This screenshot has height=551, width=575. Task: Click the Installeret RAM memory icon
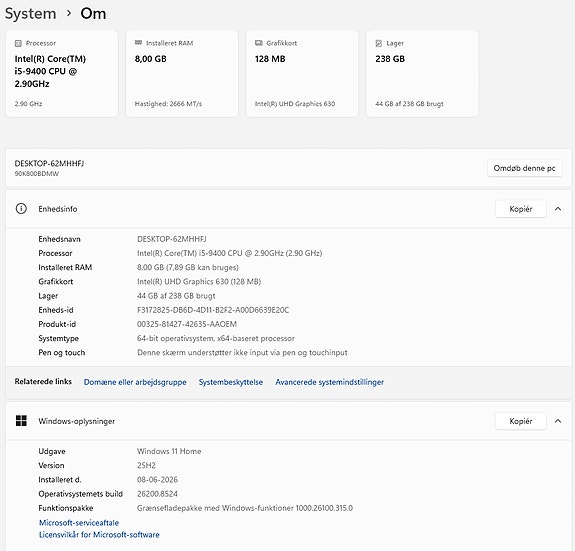138,43
